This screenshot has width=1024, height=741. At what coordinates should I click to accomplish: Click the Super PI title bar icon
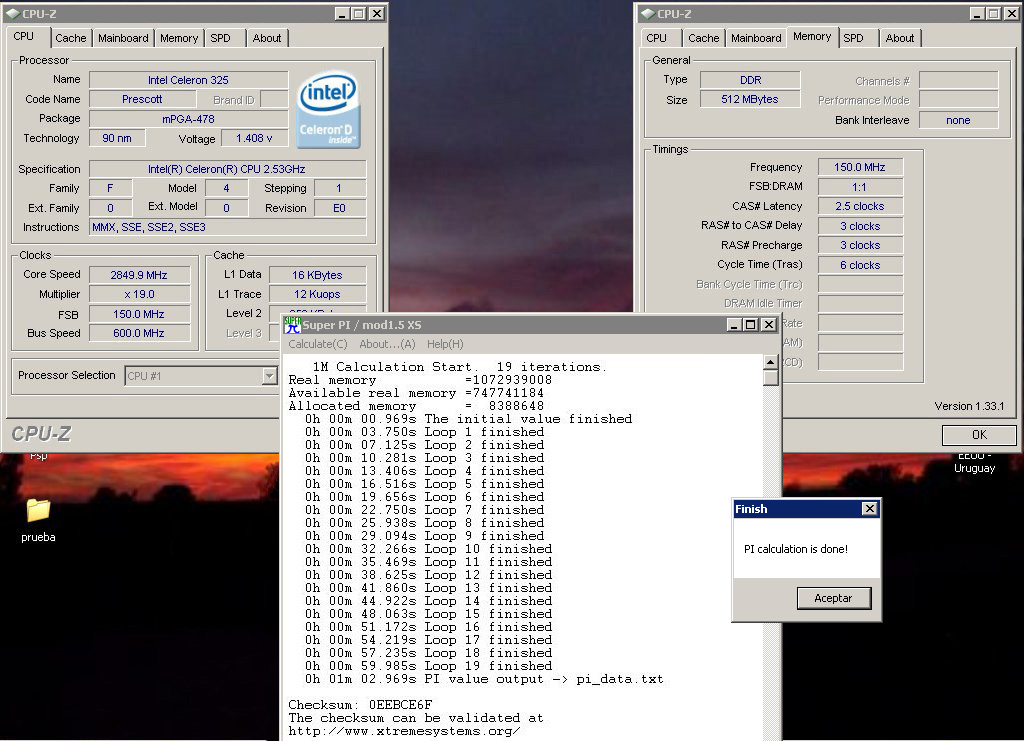pyautogui.click(x=293, y=324)
